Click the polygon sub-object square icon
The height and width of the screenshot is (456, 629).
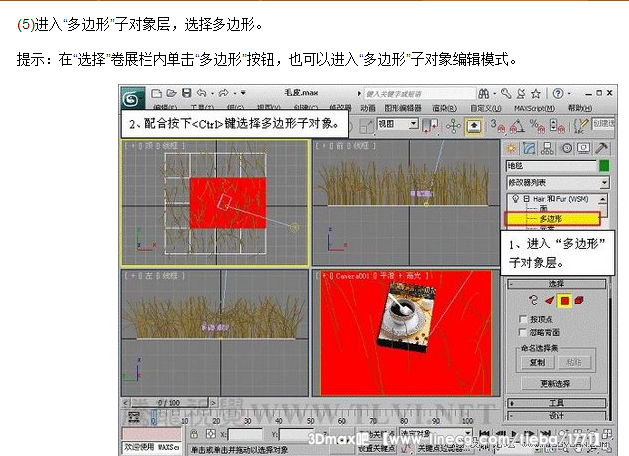click(x=565, y=300)
